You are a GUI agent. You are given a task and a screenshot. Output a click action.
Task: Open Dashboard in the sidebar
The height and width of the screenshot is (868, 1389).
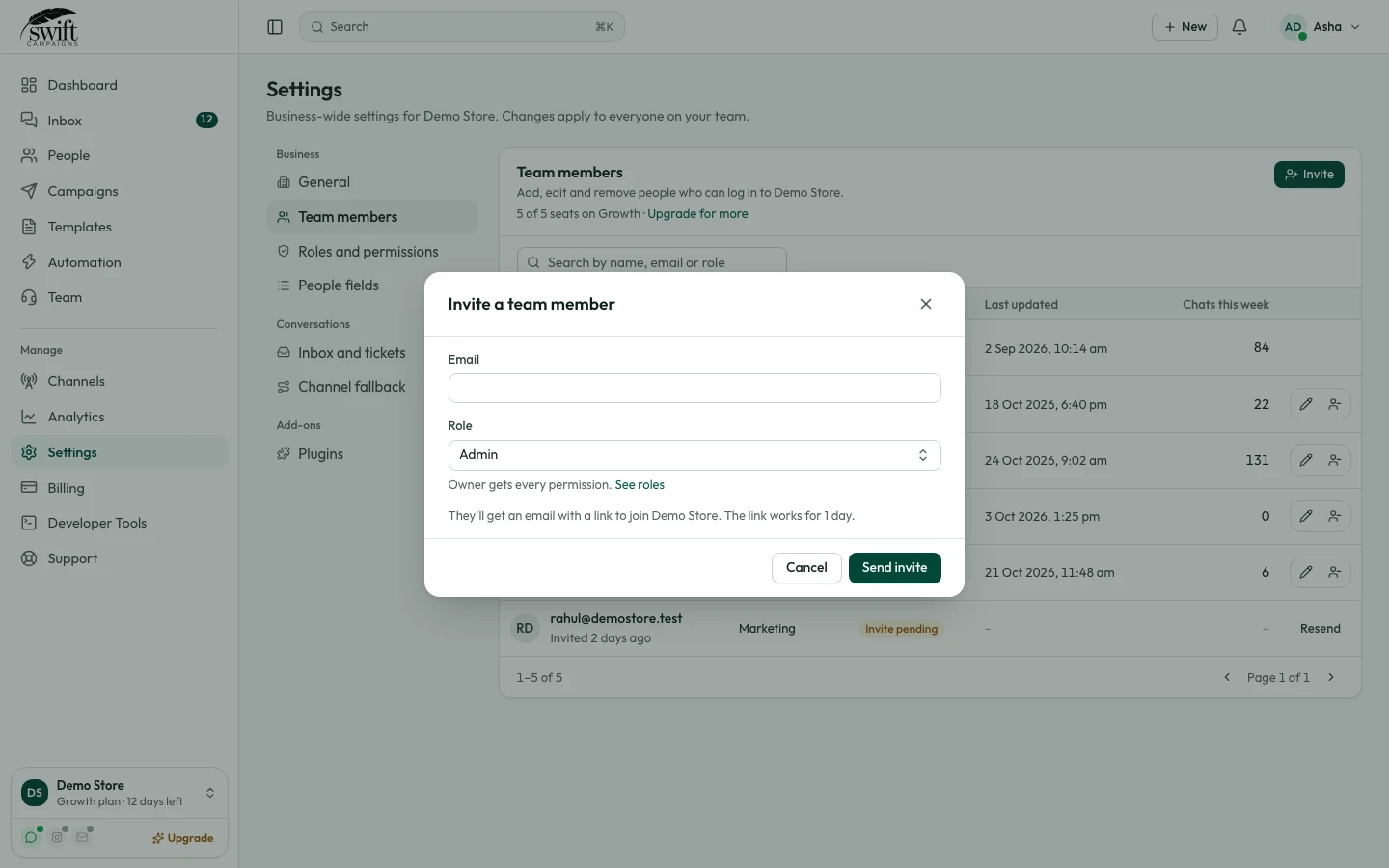coord(120,85)
